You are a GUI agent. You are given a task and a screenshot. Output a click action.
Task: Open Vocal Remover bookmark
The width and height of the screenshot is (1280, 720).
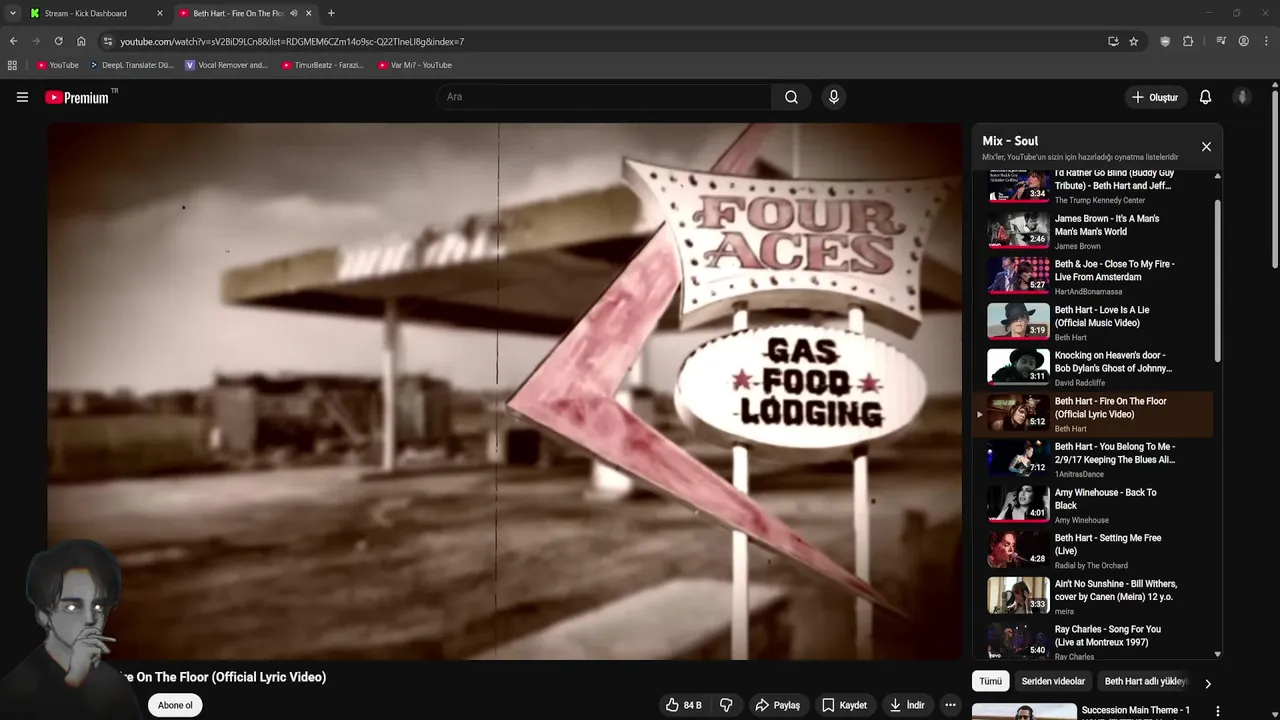pos(226,65)
